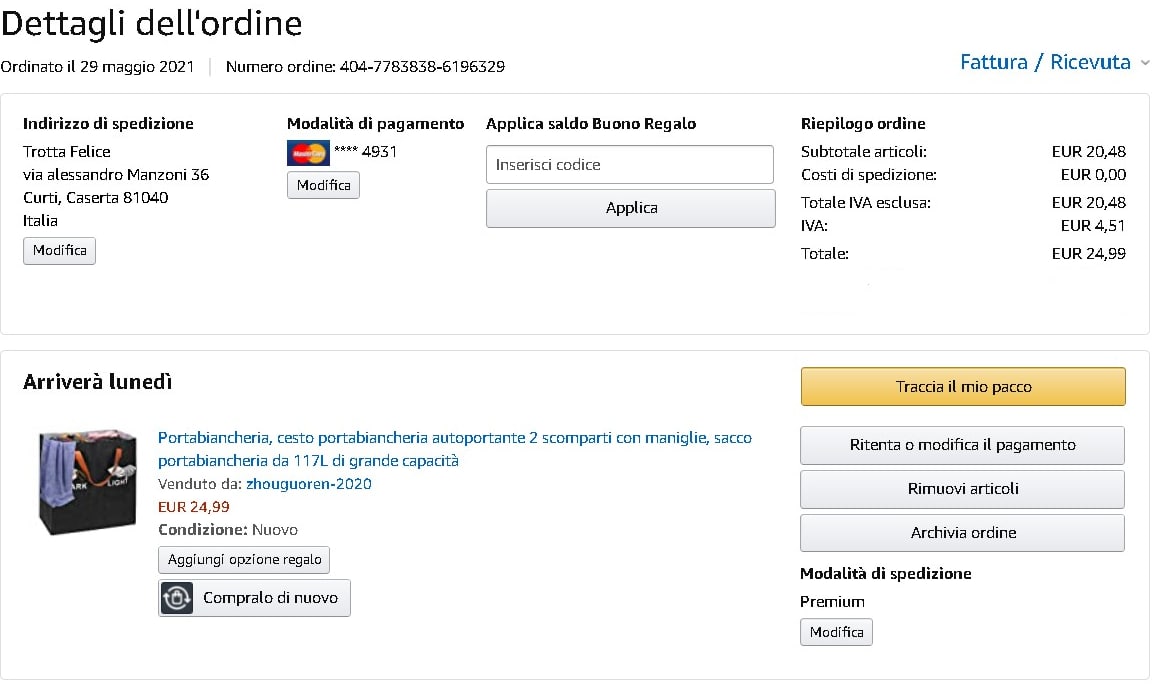
Task: Click the card number ending 4931
Action: [366, 152]
